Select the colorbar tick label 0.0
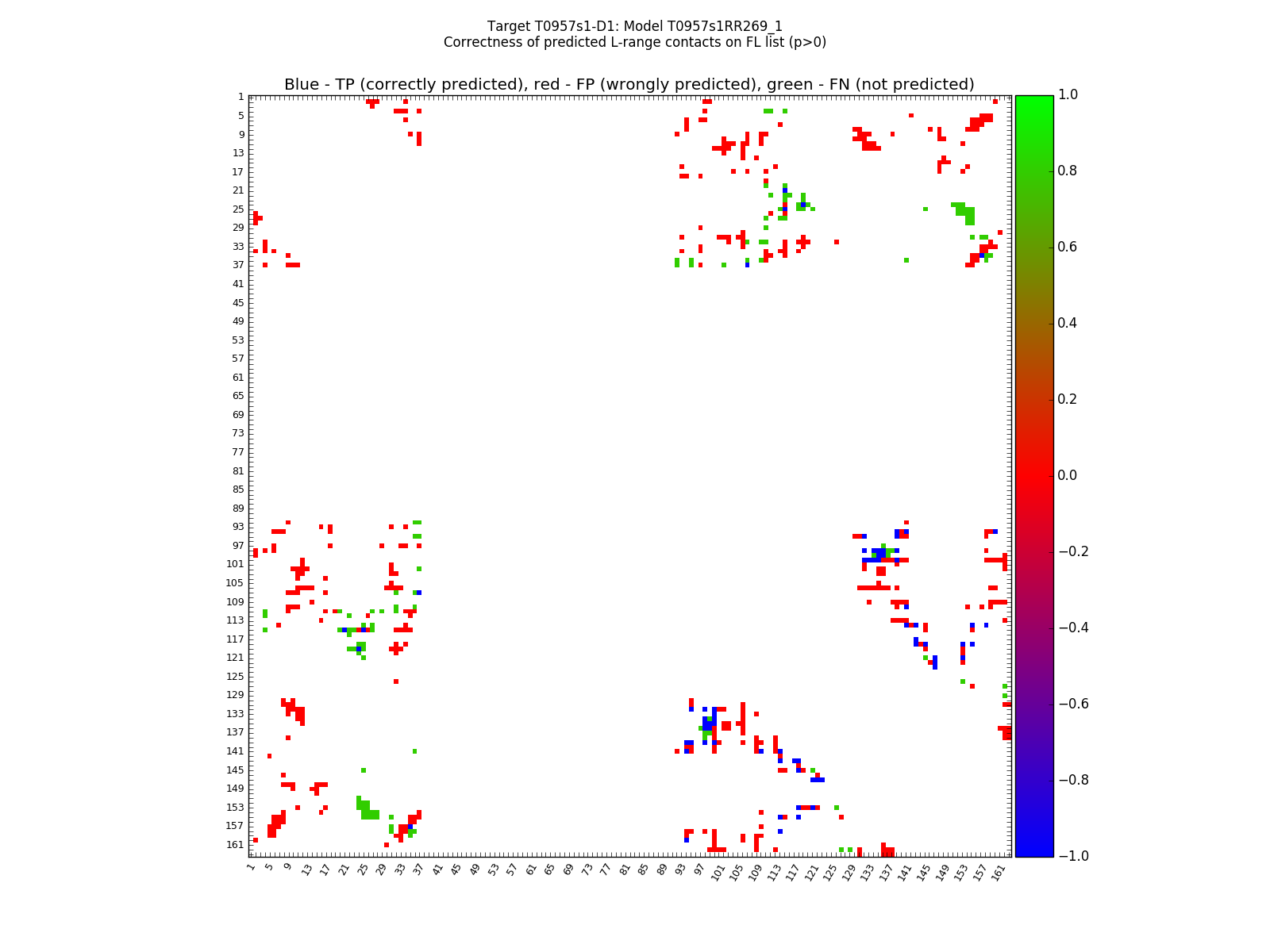The height and width of the screenshot is (952, 1270). [x=1068, y=475]
